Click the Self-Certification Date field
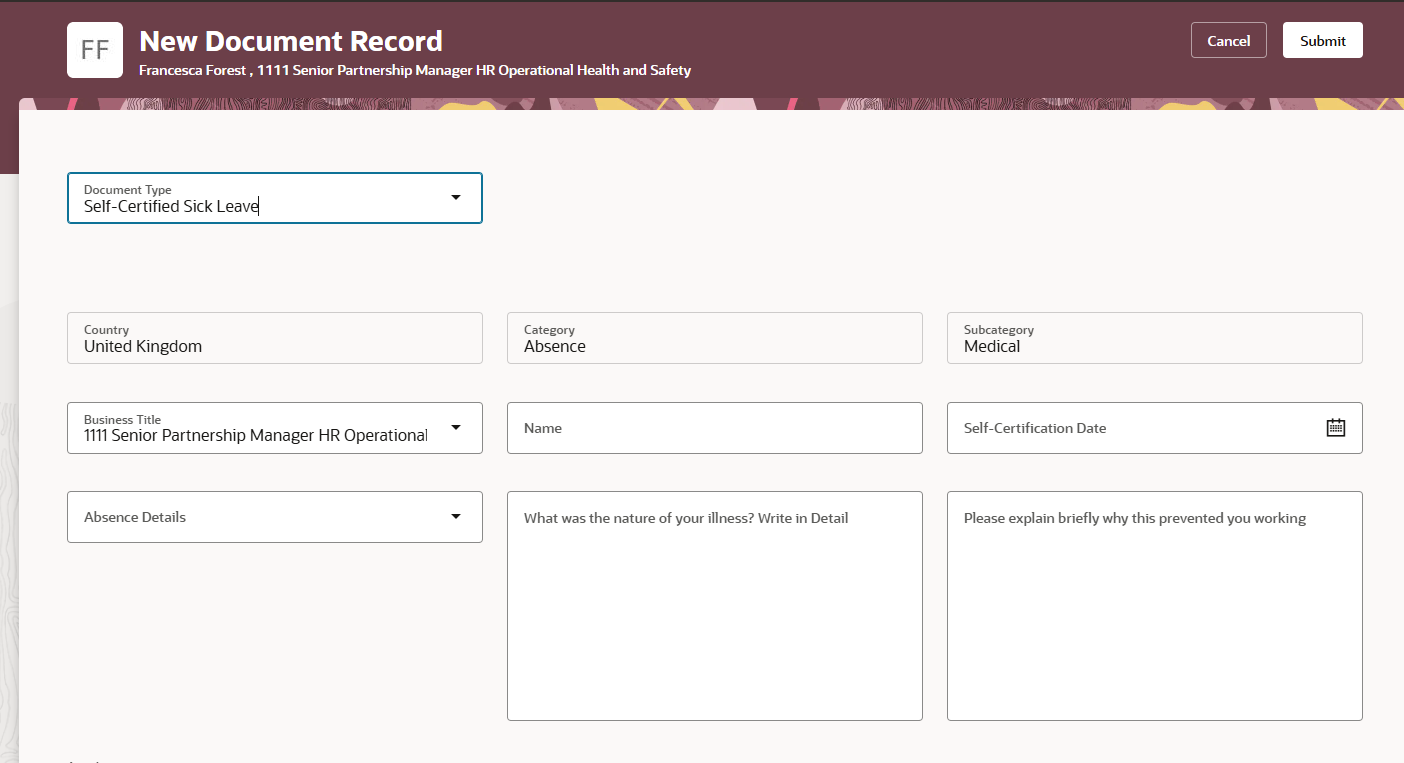1404x763 pixels. coord(1155,428)
